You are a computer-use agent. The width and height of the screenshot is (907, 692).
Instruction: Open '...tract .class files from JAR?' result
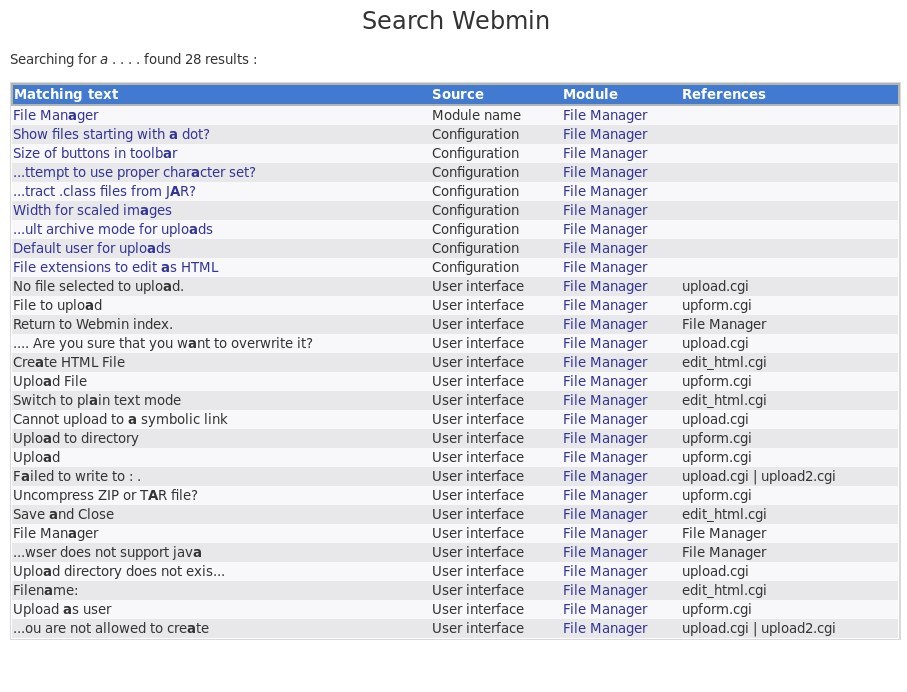click(104, 191)
